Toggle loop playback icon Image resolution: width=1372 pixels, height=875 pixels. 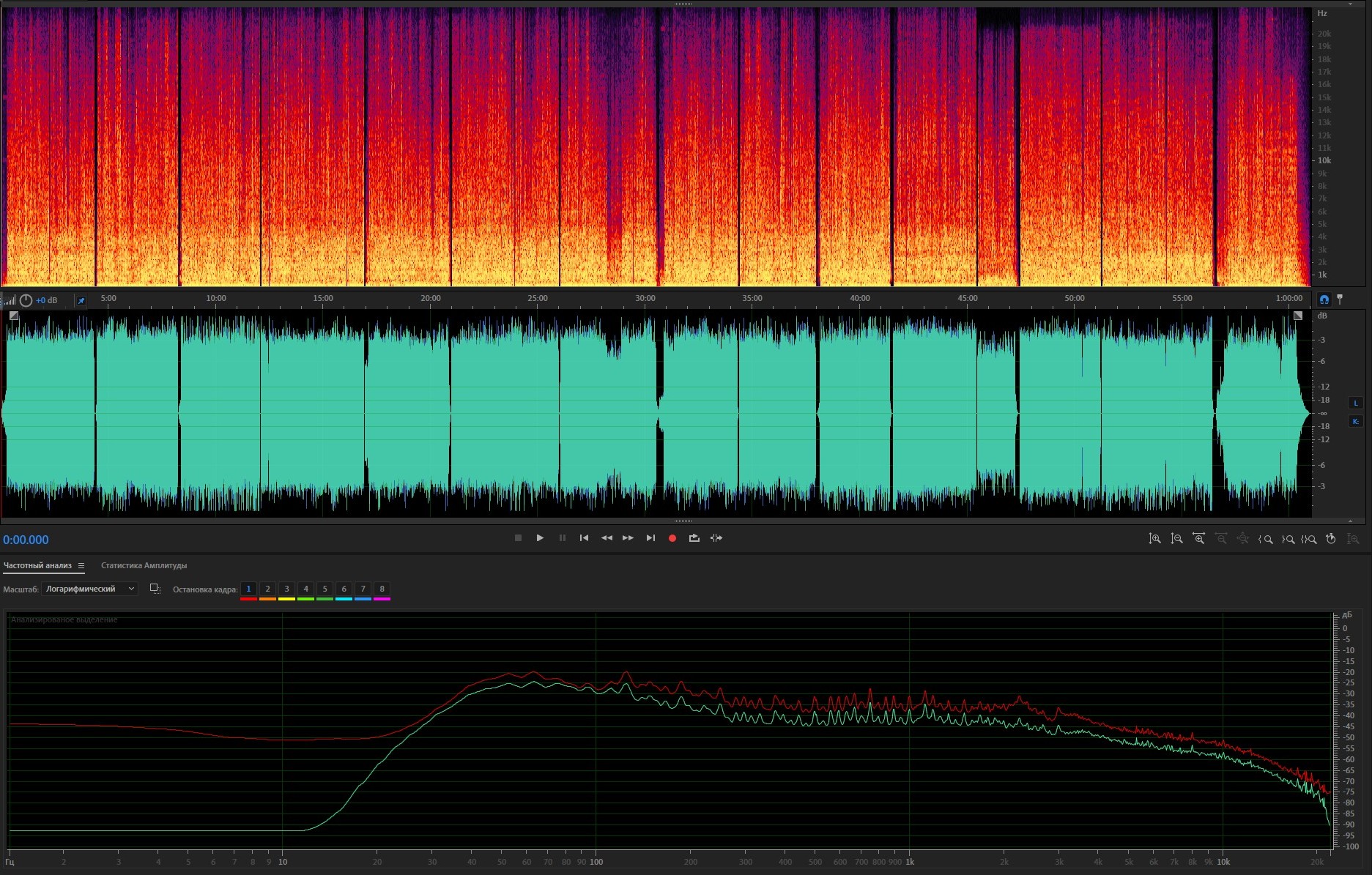pos(694,538)
